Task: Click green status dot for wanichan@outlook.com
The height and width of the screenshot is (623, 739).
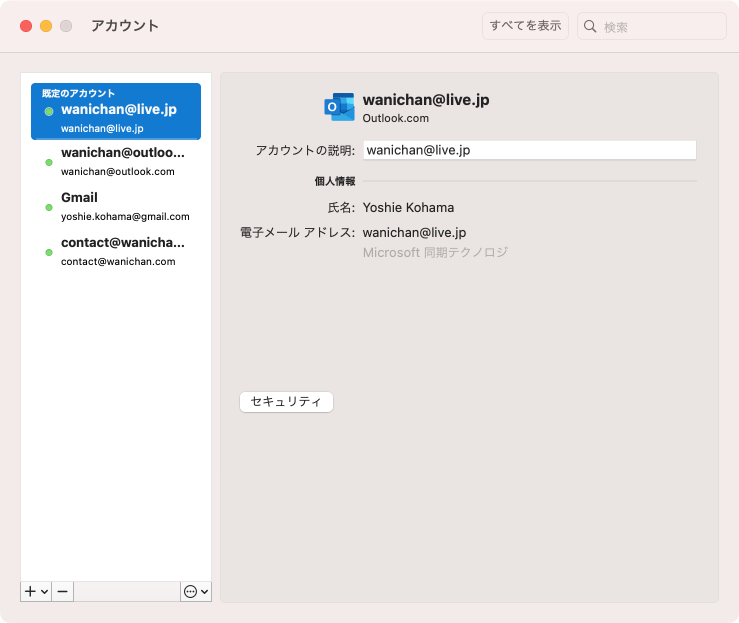Action: pos(49,163)
